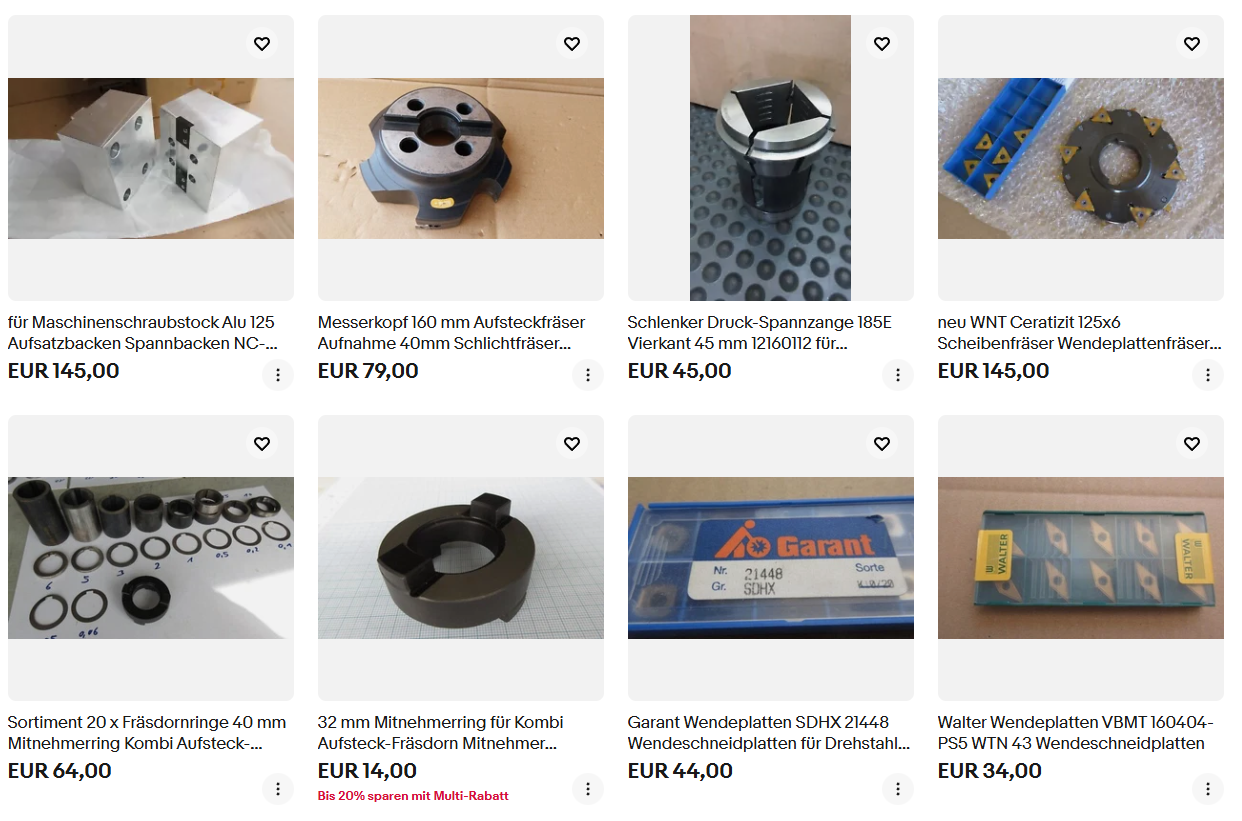
Task: Save Schlenker Druck-Spannzange to watchlist via heart
Action: [x=882, y=44]
